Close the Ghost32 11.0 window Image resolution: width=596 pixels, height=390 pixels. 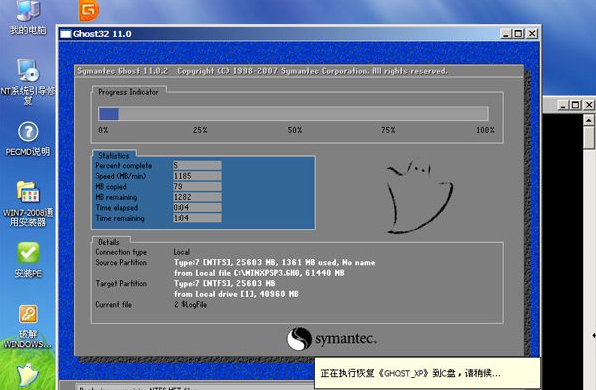coord(532,34)
